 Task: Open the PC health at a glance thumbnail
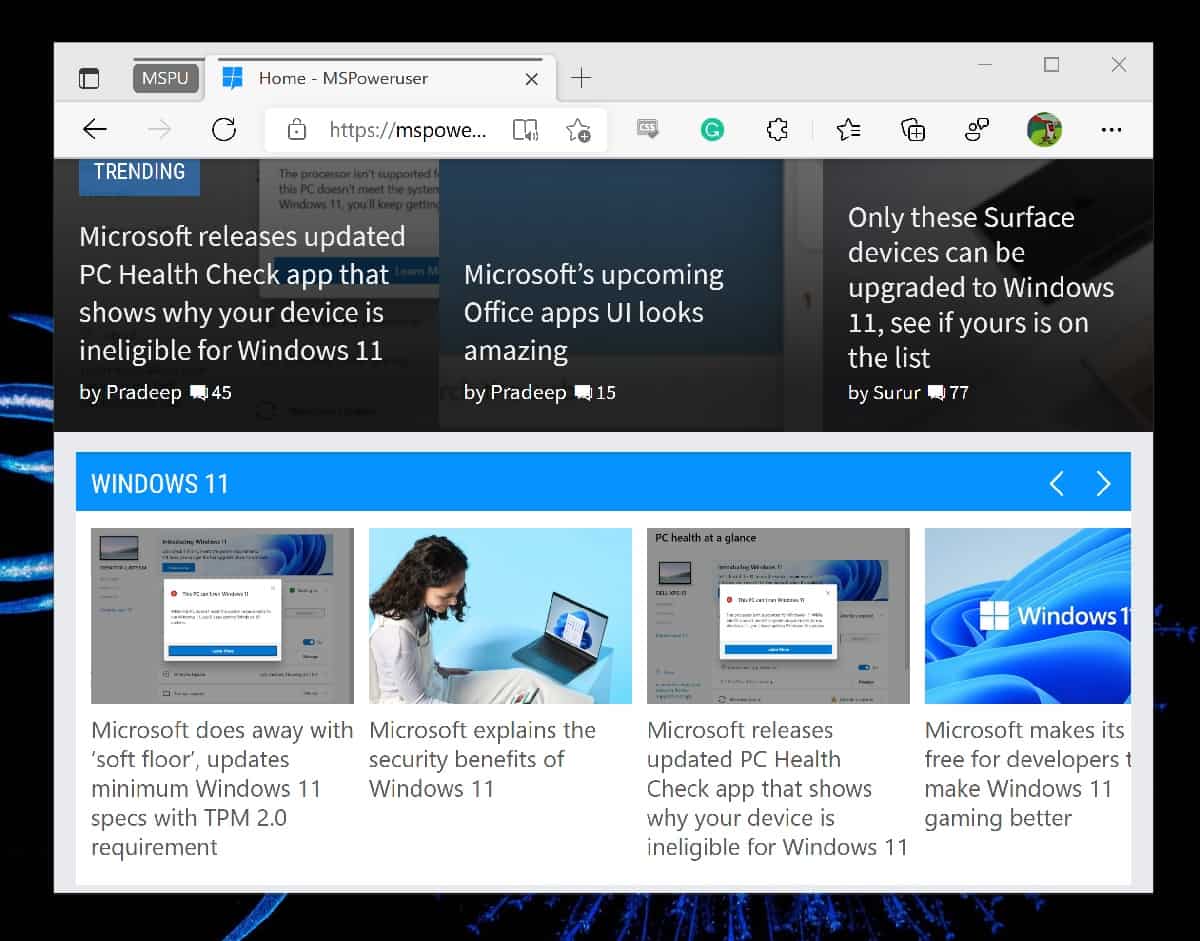778,616
